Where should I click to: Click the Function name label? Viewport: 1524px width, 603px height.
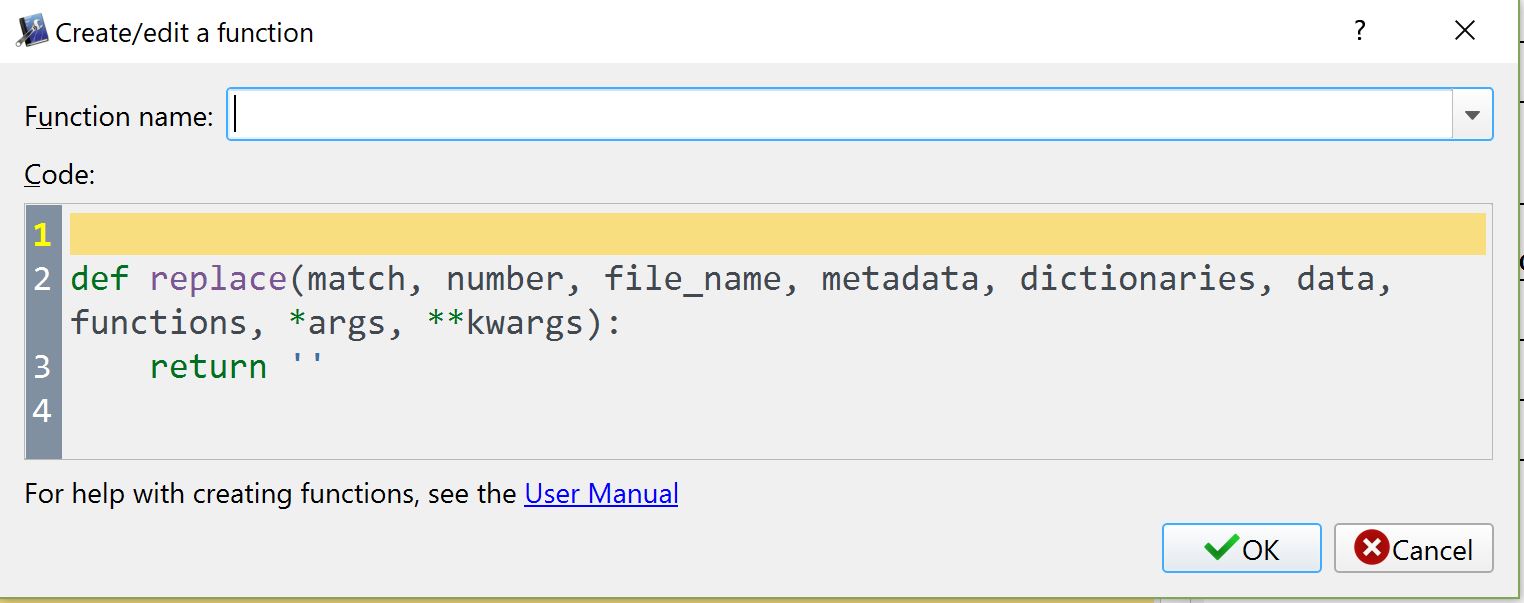(x=119, y=117)
